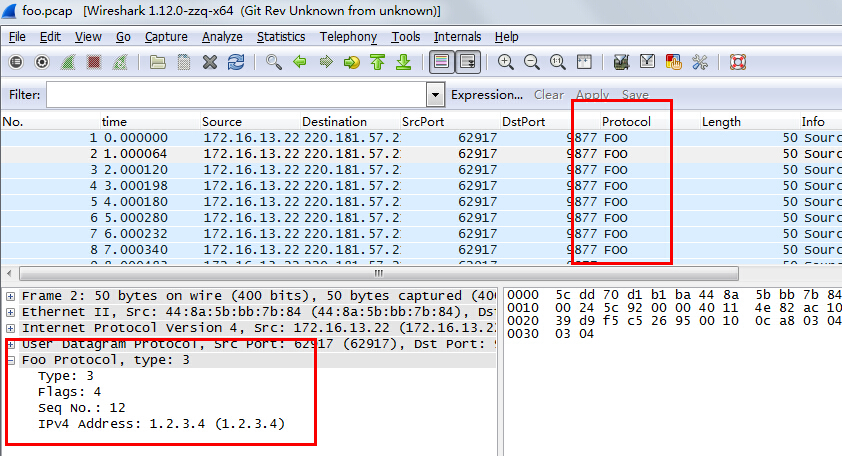This screenshot has height=456, width=842.
Task: Edit display filters icon
Action: coord(648,62)
